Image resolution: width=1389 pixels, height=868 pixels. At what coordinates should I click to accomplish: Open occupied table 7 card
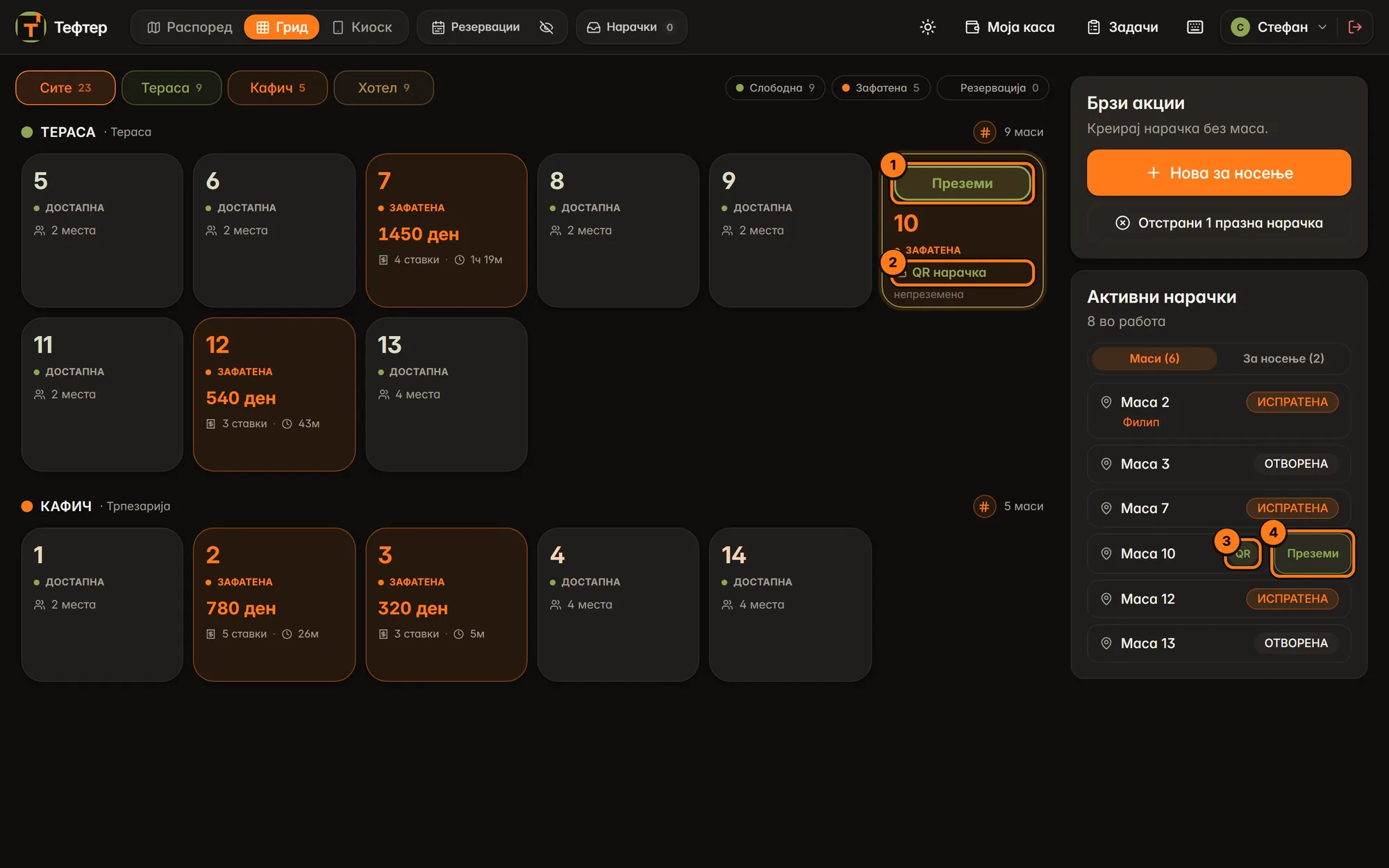coord(446,230)
